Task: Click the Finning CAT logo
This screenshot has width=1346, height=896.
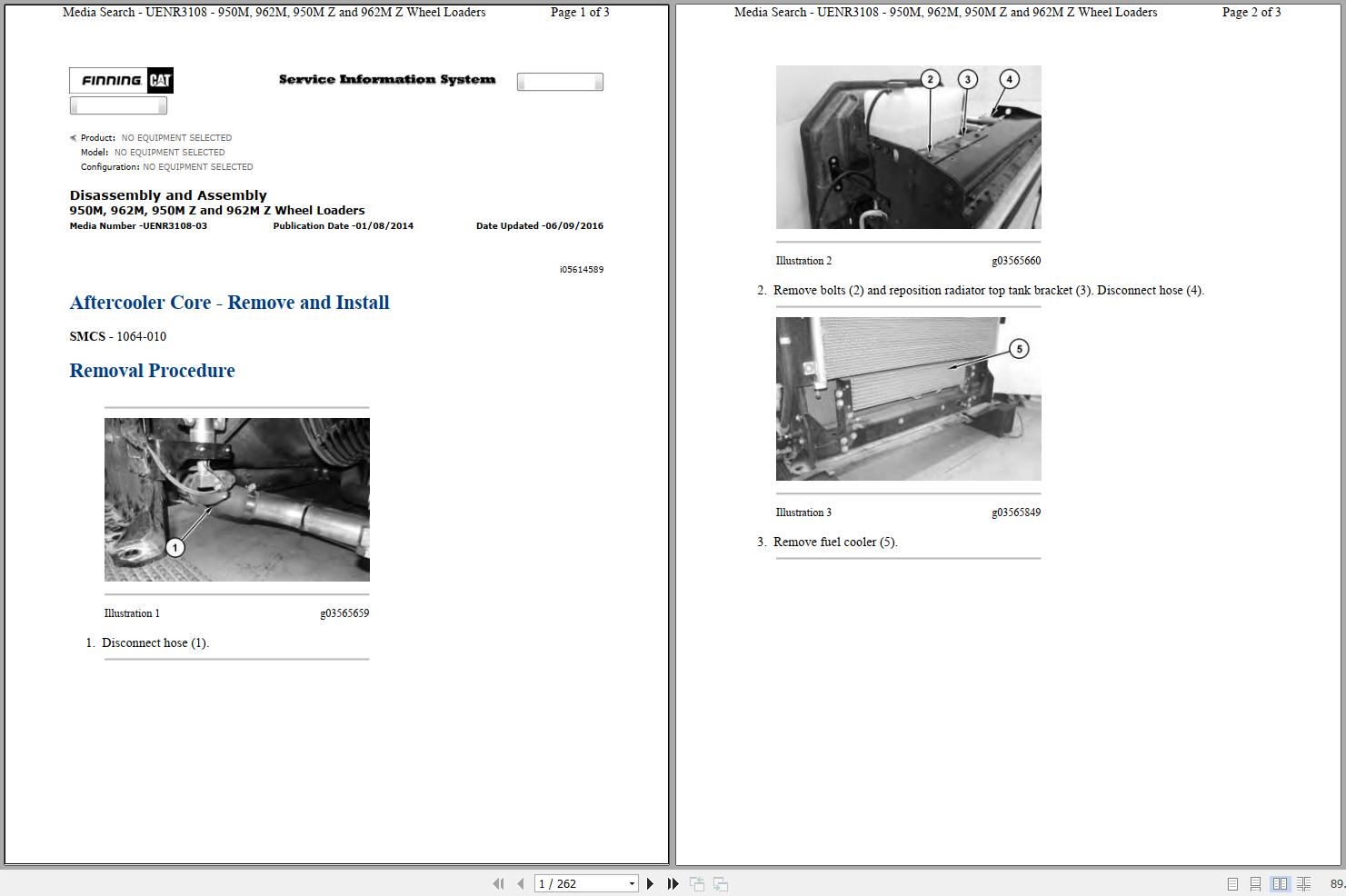Action: tap(121, 80)
